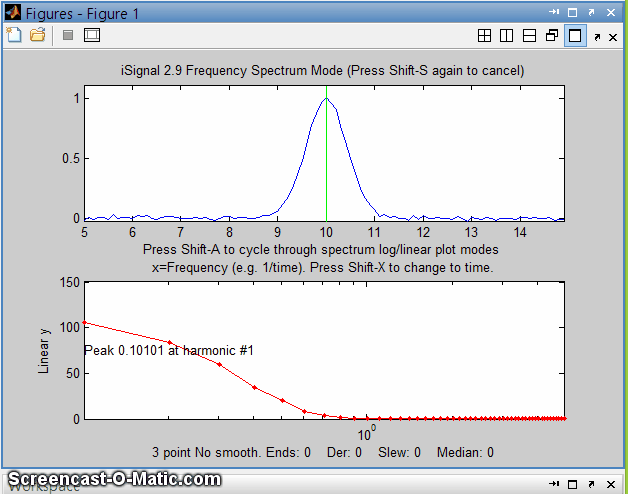628x494 pixels.
Task: Choose the Top/Bottom Tile layout icon
Action: [x=529, y=36]
